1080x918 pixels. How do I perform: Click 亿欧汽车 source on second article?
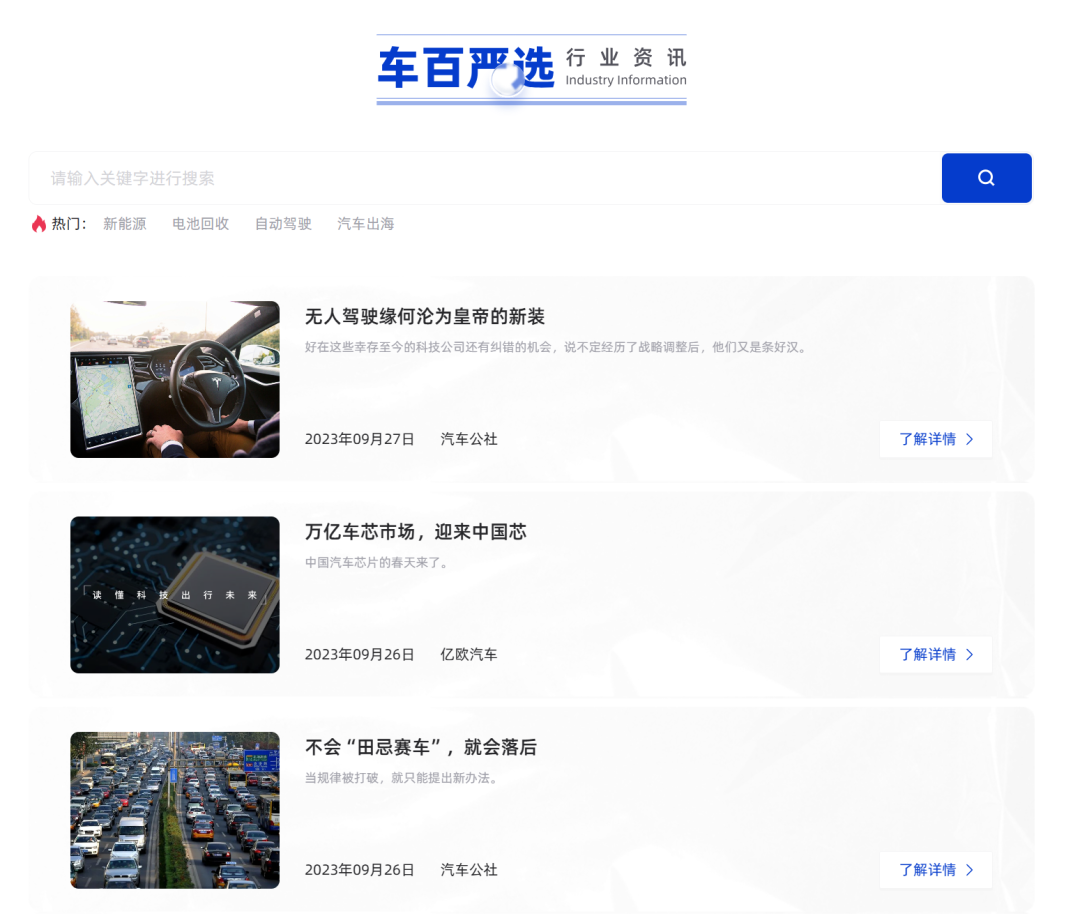coord(468,654)
